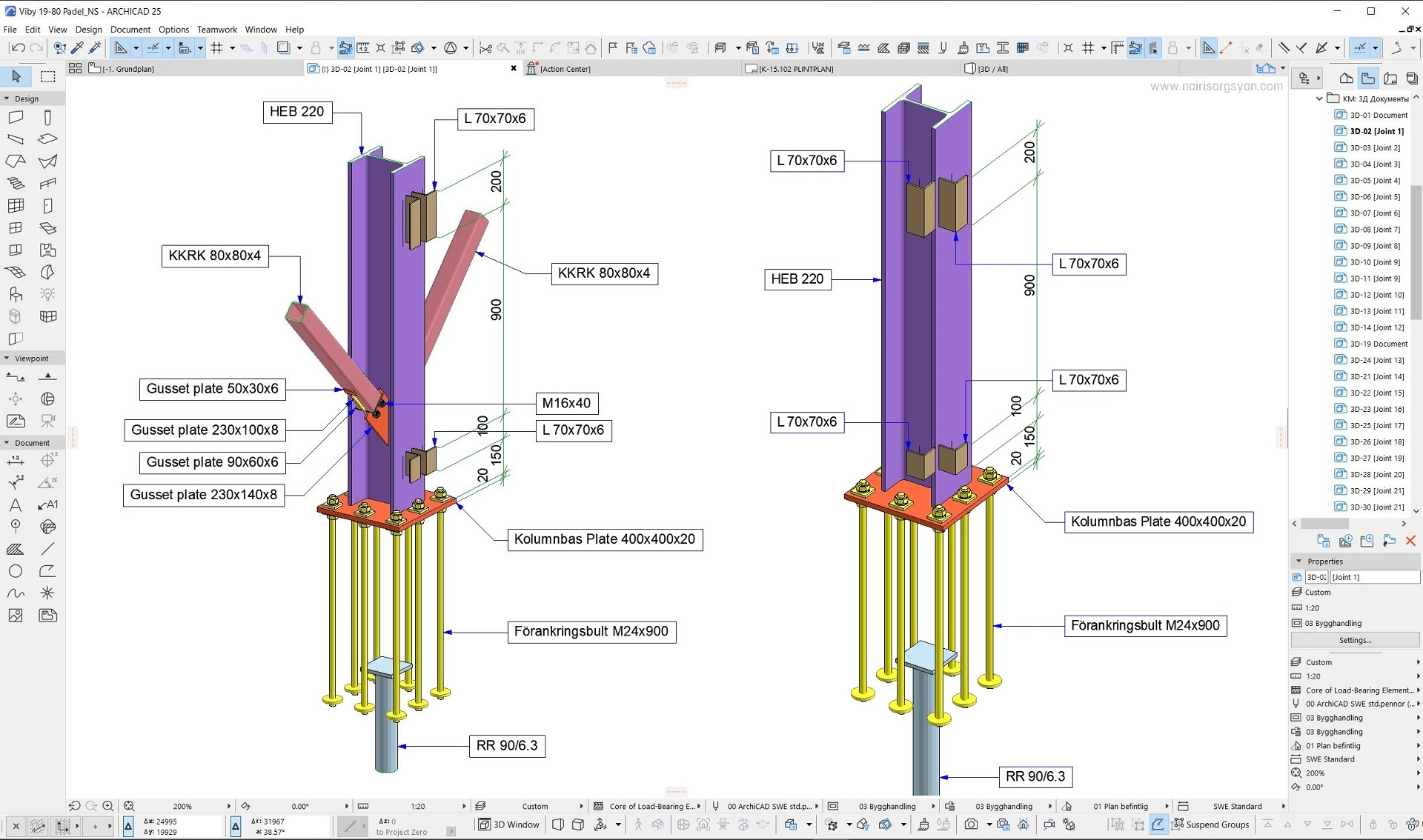Image resolution: width=1423 pixels, height=840 pixels.
Task: Select the Marquee tool
Action: (48, 76)
